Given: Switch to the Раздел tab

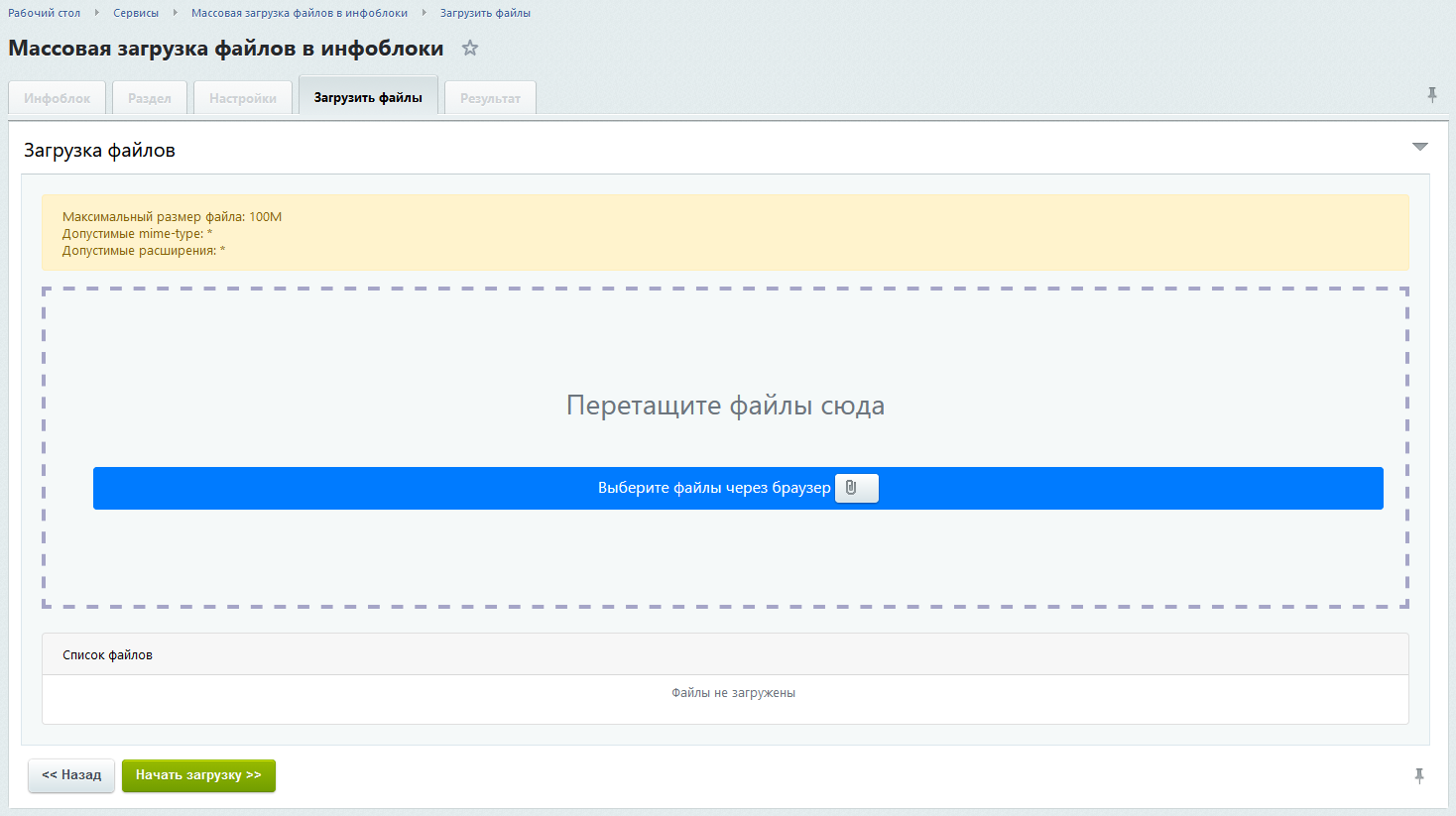Looking at the screenshot, I should [150, 98].
